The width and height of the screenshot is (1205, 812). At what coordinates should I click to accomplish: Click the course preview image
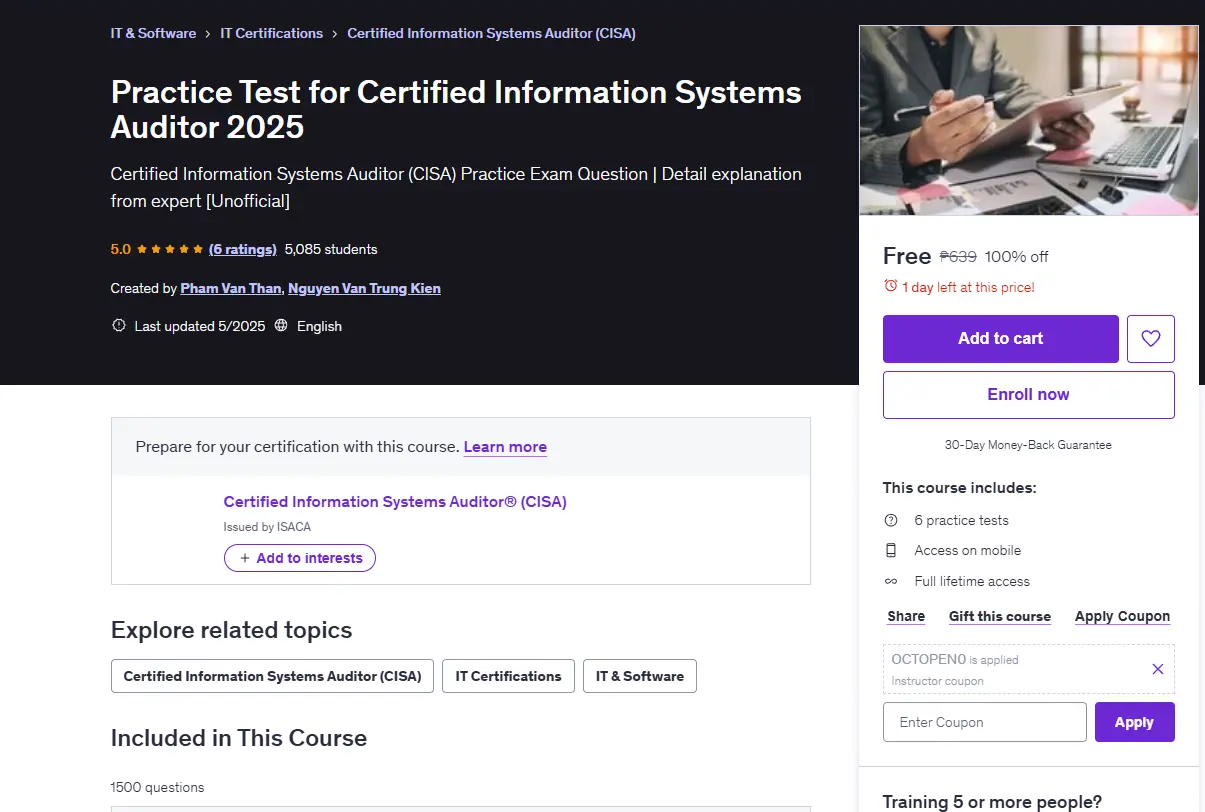1029,120
